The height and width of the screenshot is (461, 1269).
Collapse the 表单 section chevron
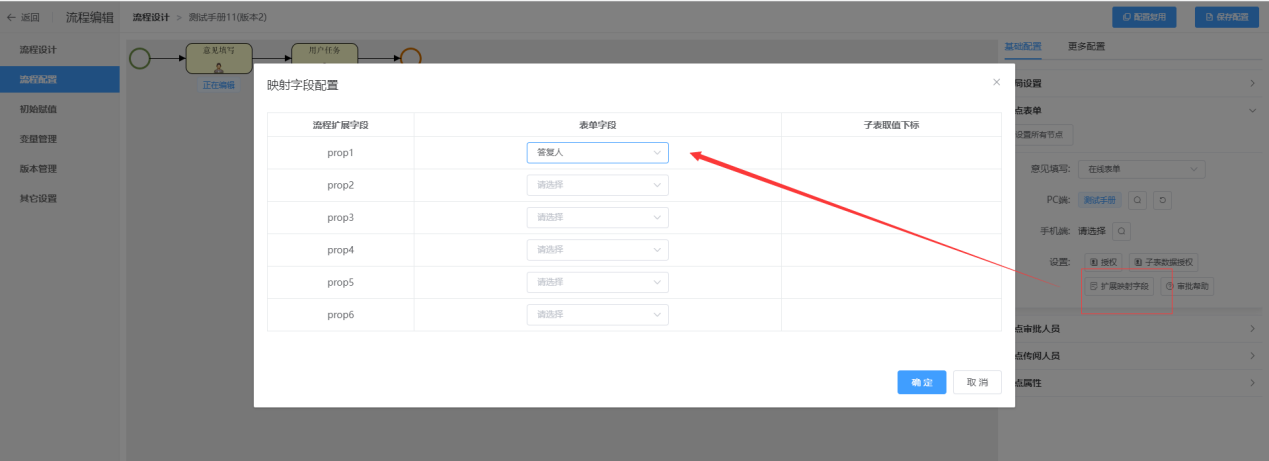[1252, 111]
